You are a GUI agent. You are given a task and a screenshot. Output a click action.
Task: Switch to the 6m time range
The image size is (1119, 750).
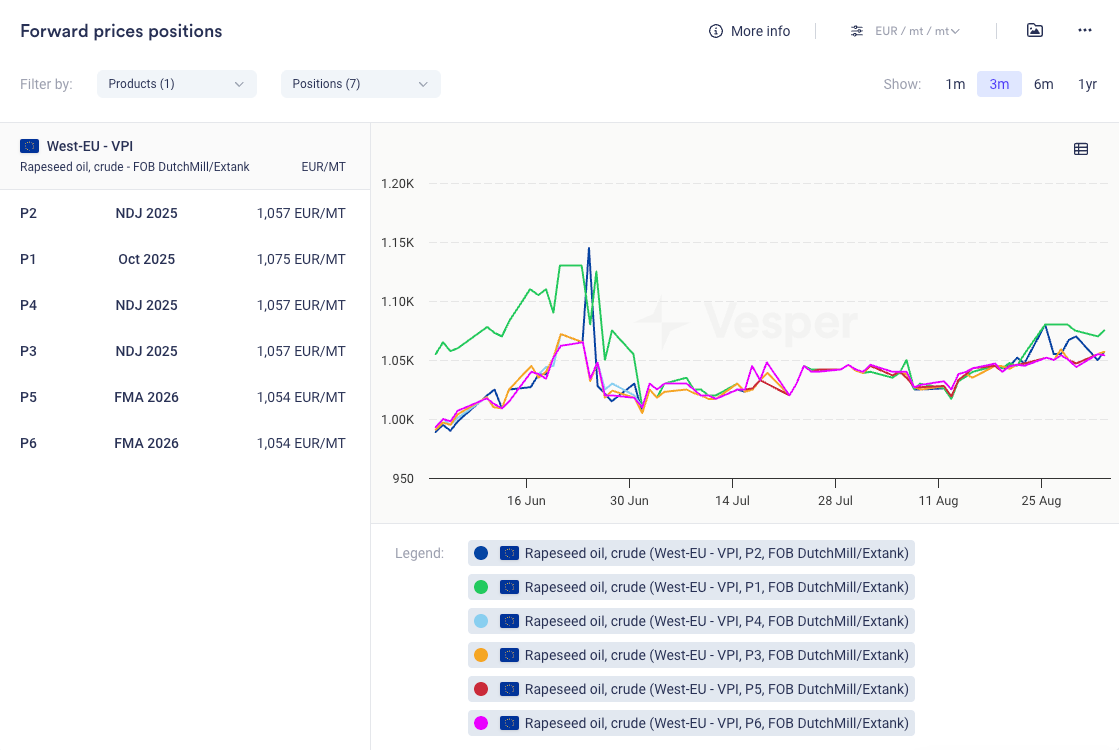(x=1043, y=84)
